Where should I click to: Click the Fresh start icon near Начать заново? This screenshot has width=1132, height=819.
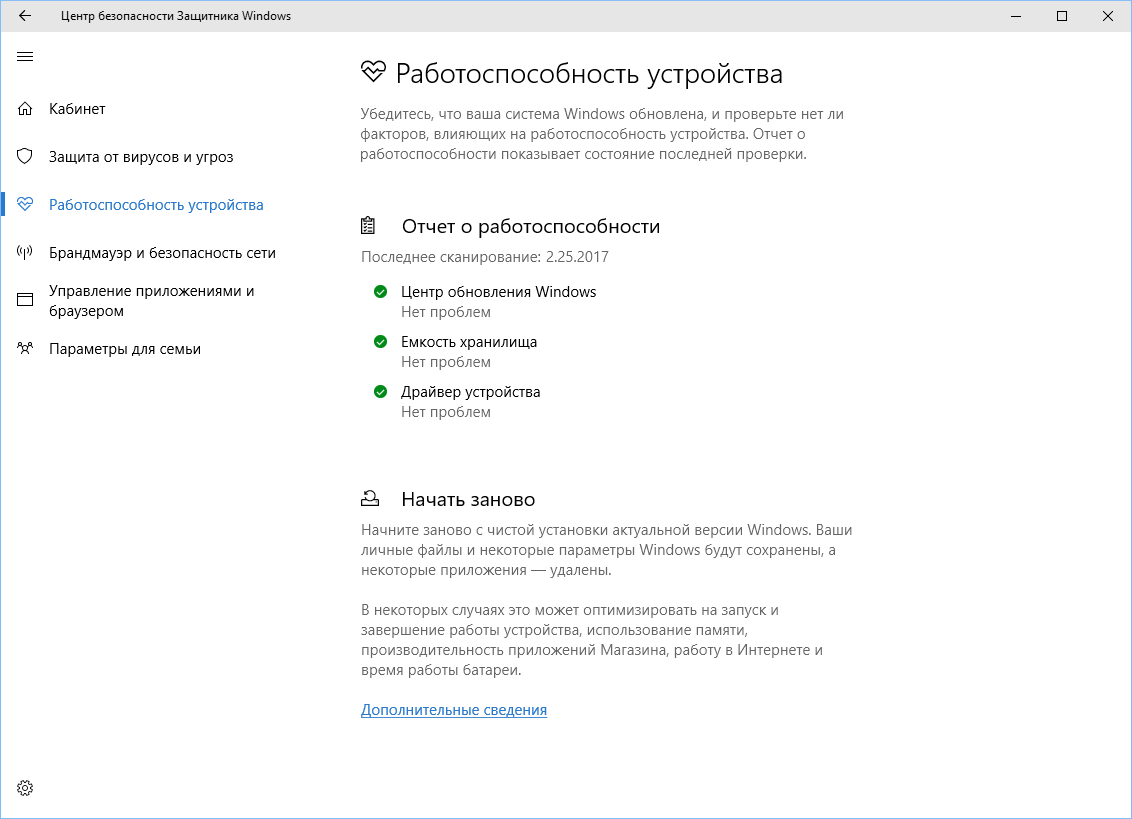coord(371,497)
